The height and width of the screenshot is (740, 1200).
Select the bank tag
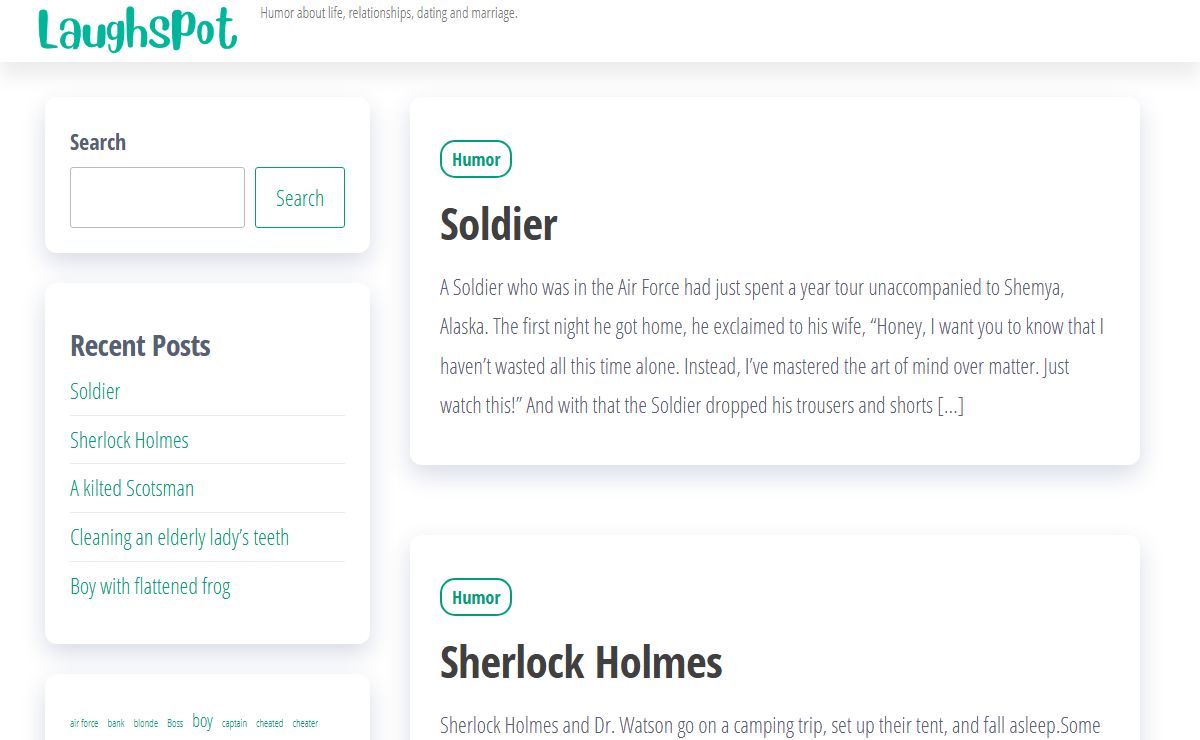point(116,723)
